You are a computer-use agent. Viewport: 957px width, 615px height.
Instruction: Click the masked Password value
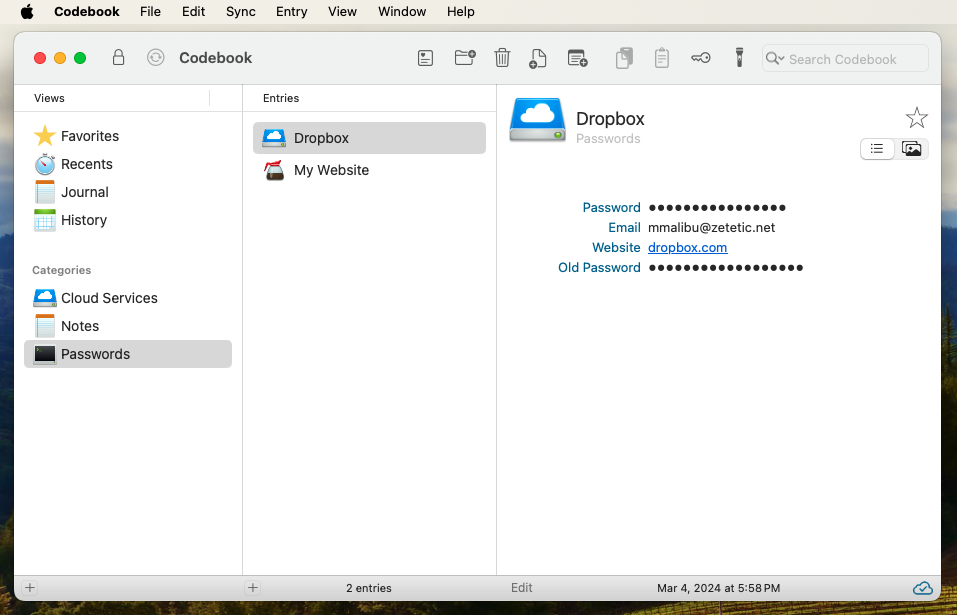pos(717,208)
